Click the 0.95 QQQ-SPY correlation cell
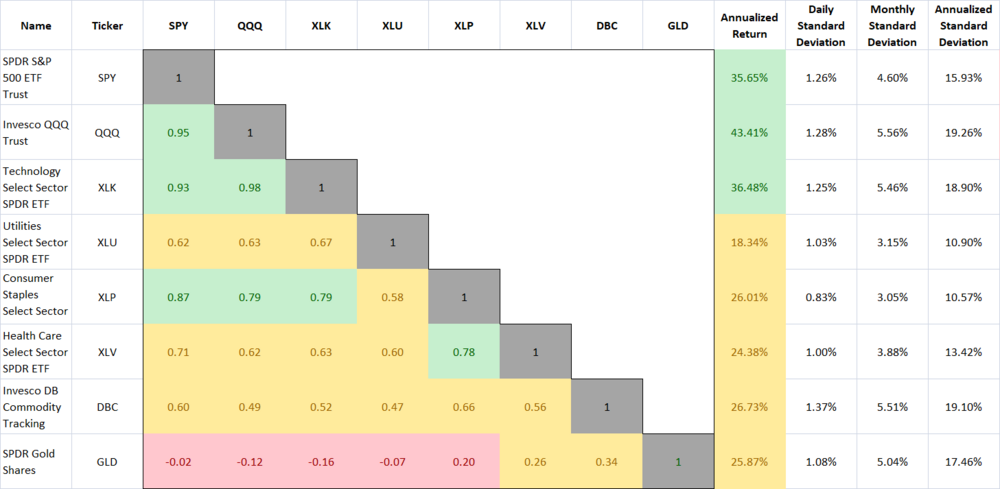Screen dimensions: 1000x489 (x=178, y=132)
